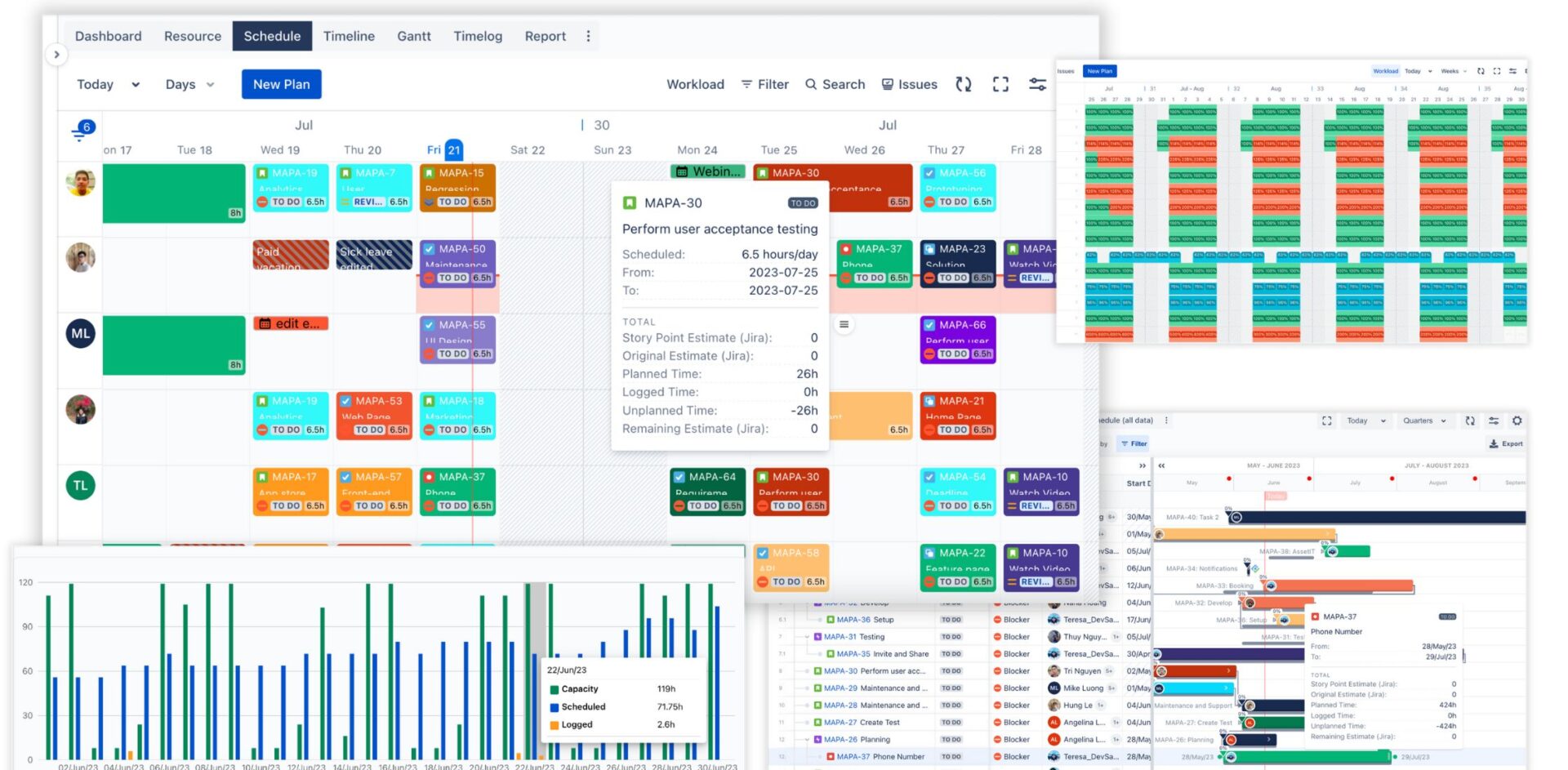
Task: Click the Export download icon in the Gantt panel
Action: 1492,443
